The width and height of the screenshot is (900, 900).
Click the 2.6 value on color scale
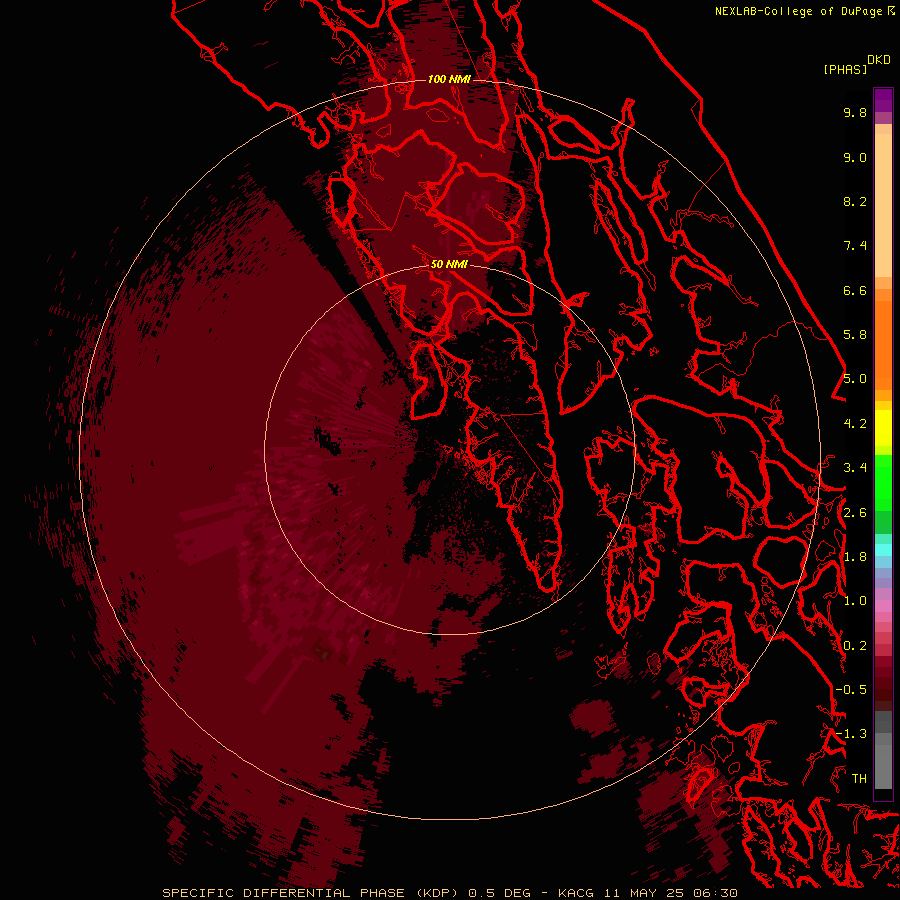(855, 513)
